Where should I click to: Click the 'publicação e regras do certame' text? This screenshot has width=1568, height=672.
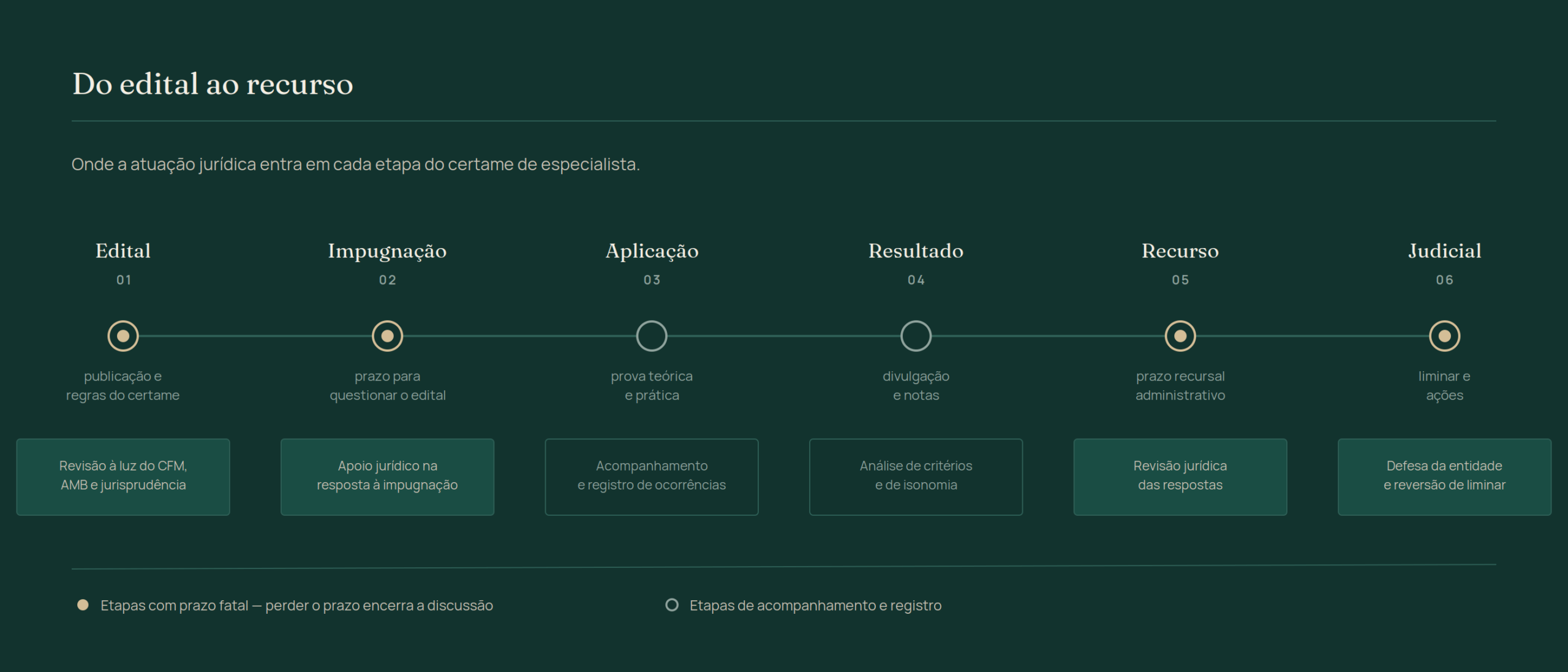click(x=123, y=386)
